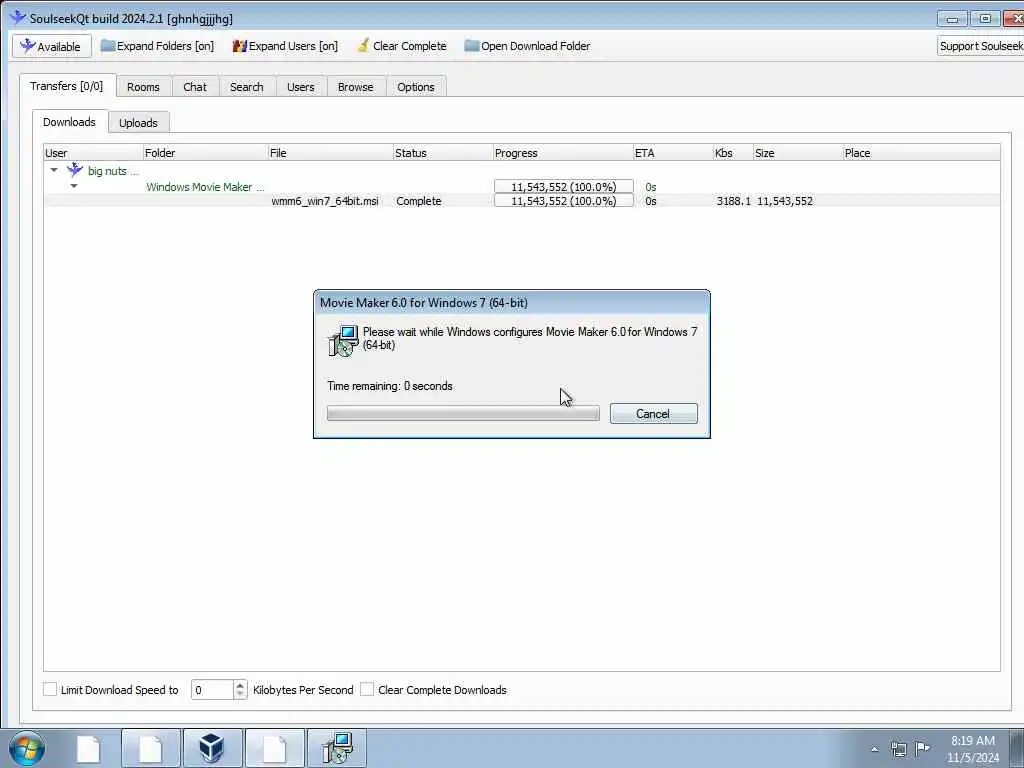1024x768 pixels.
Task: Sort by Folder column header
Action: click(206, 153)
